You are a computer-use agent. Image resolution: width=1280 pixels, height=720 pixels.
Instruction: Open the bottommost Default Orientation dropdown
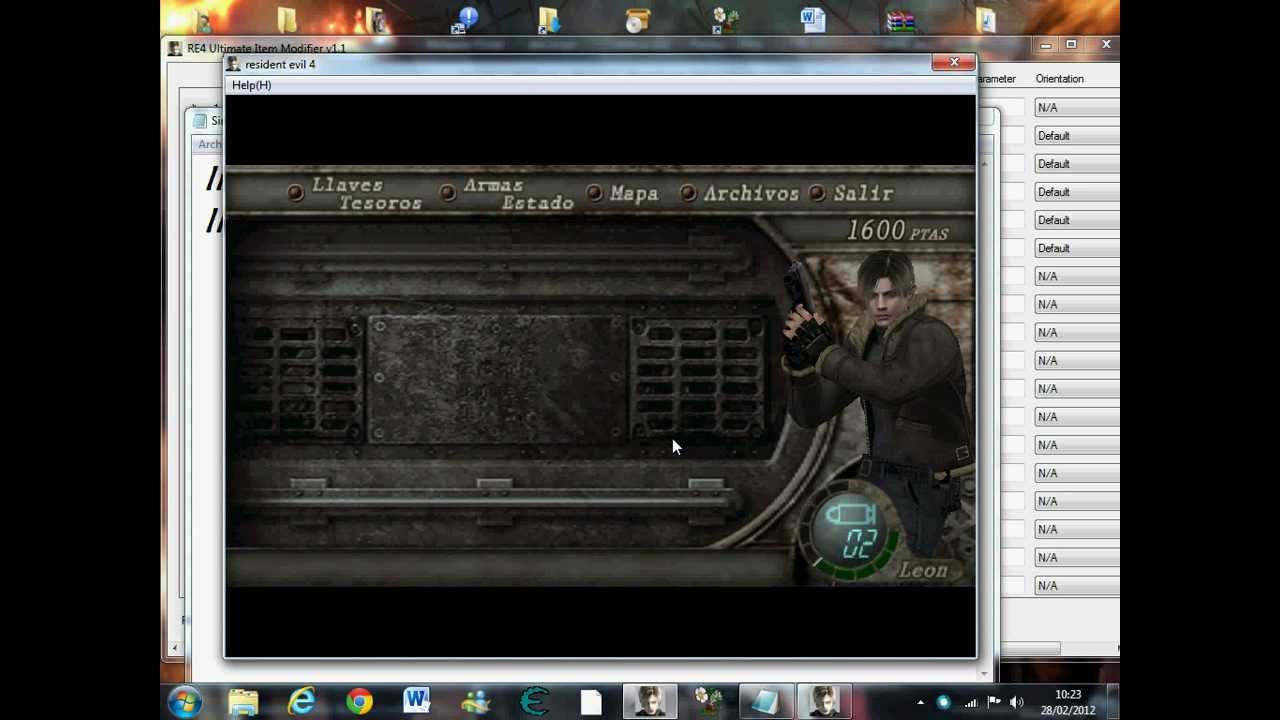[x=1076, y=248]
